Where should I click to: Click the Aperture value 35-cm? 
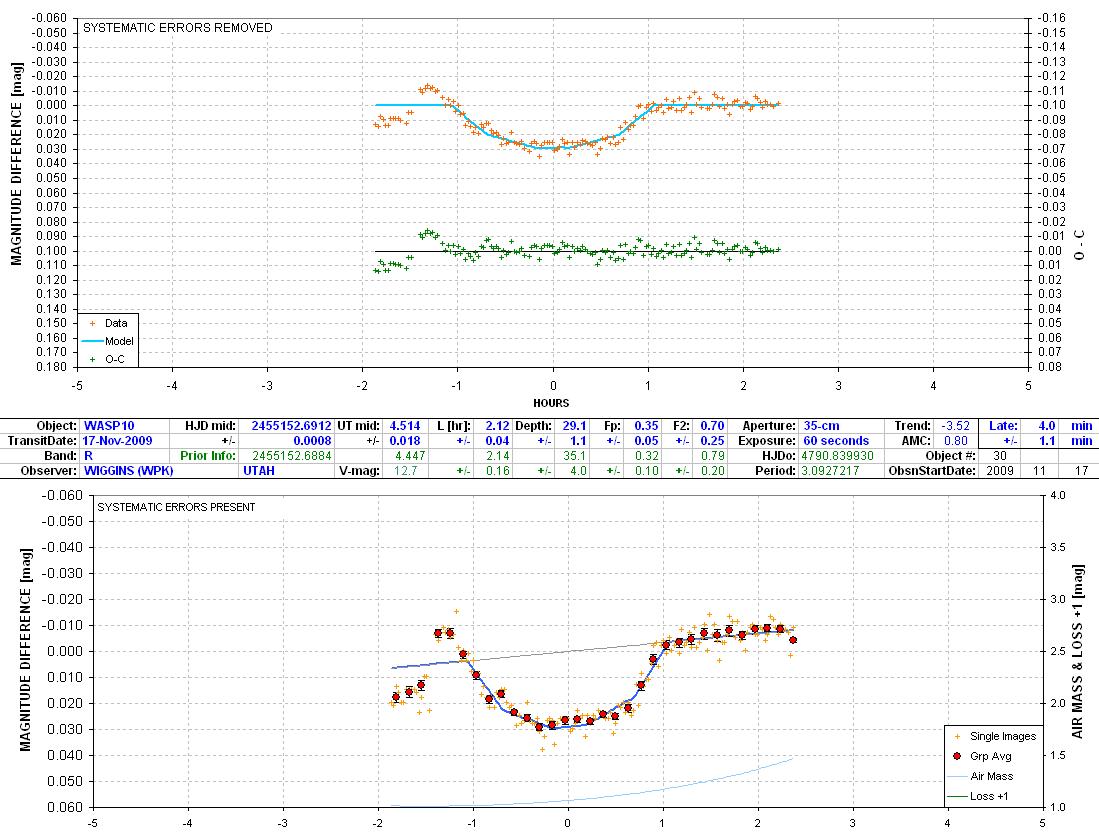click(x=842, y=425)
